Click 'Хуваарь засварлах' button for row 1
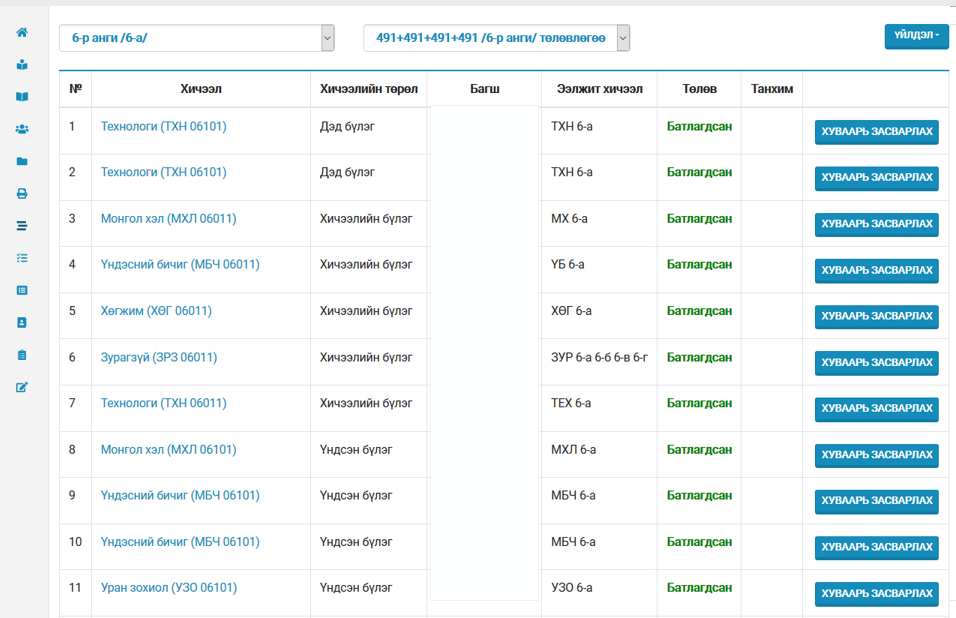956x618 pixels. click(876, 132)
